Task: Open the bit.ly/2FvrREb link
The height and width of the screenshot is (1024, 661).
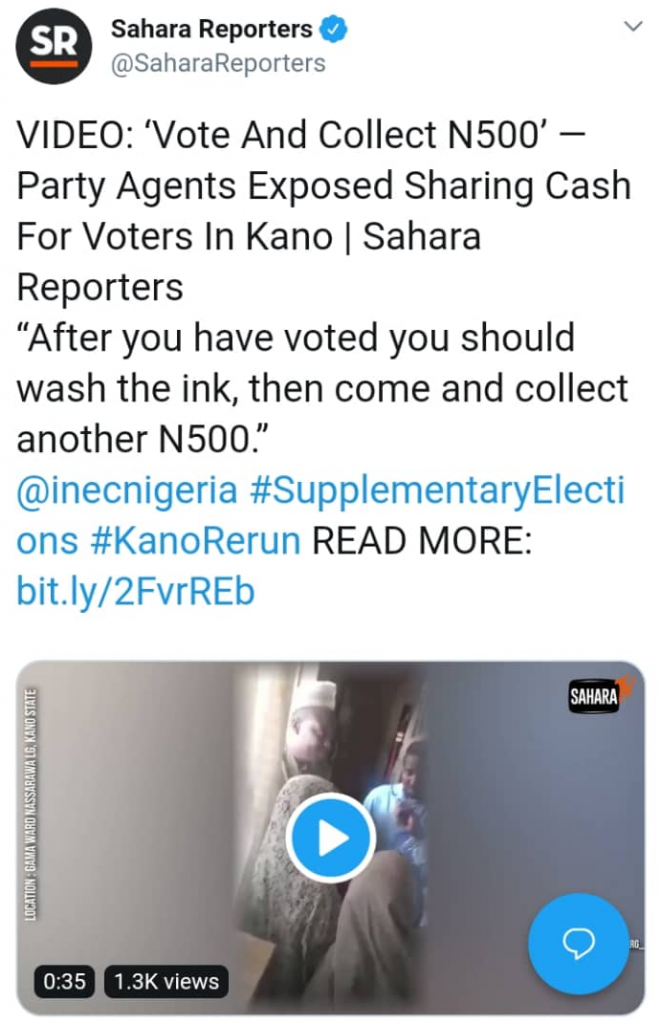Action: click(136, 592)
